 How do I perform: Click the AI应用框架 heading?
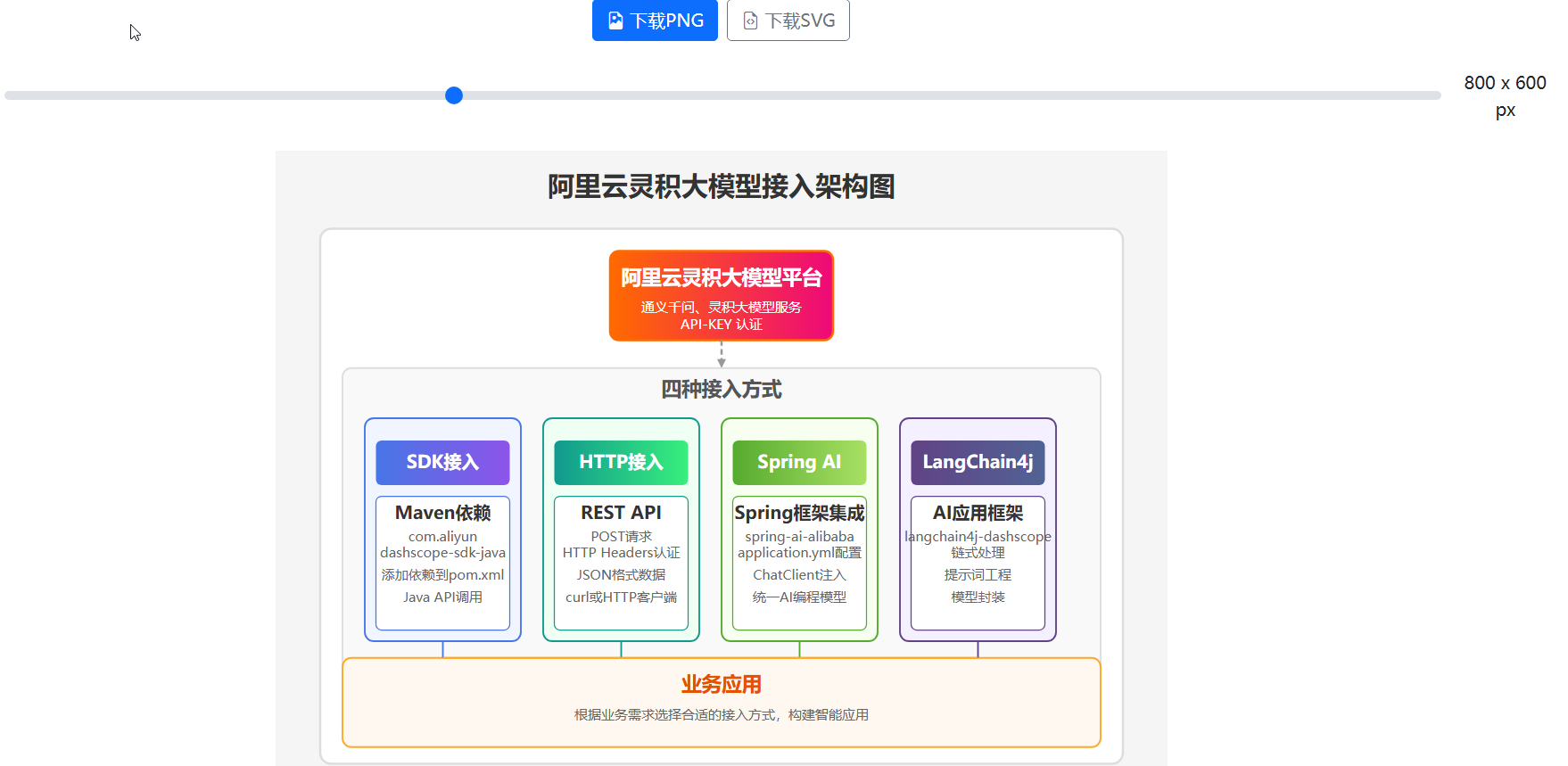click(x=978, y=513)
